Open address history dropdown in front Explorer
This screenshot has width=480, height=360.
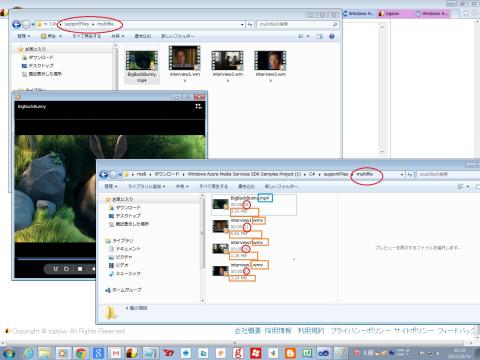pos(402,174)
